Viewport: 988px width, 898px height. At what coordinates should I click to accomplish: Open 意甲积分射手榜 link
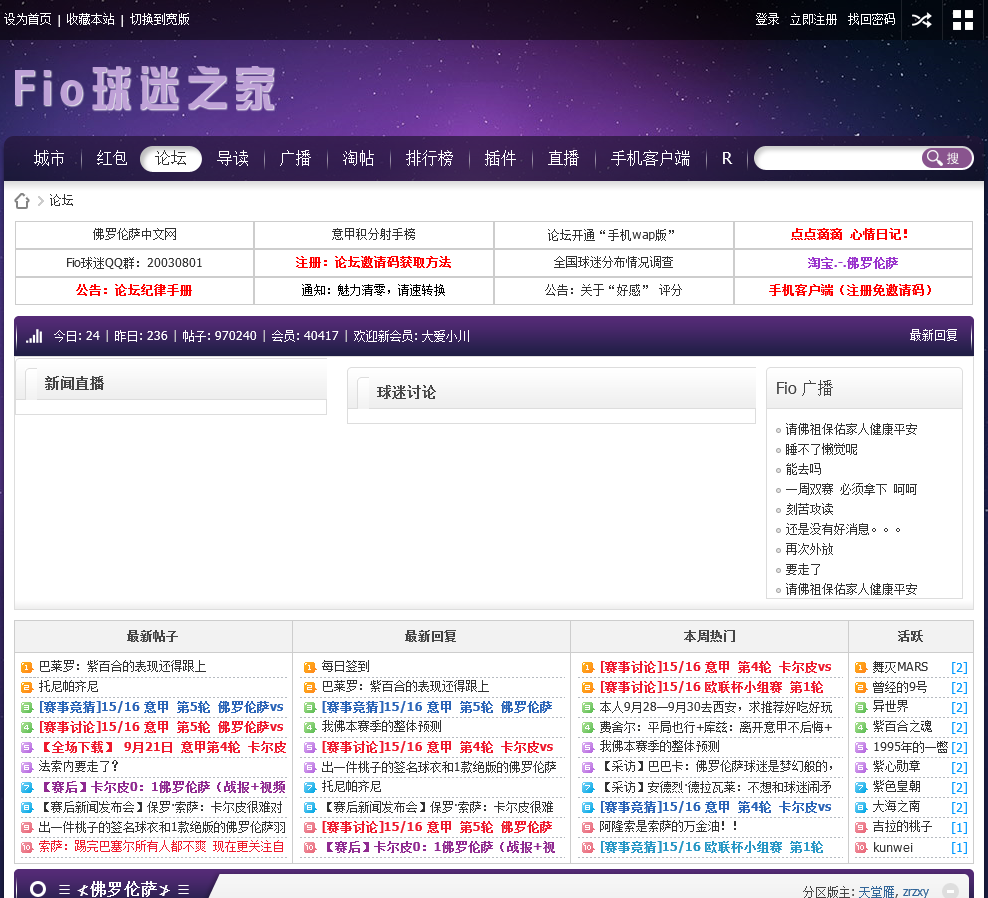374,234
